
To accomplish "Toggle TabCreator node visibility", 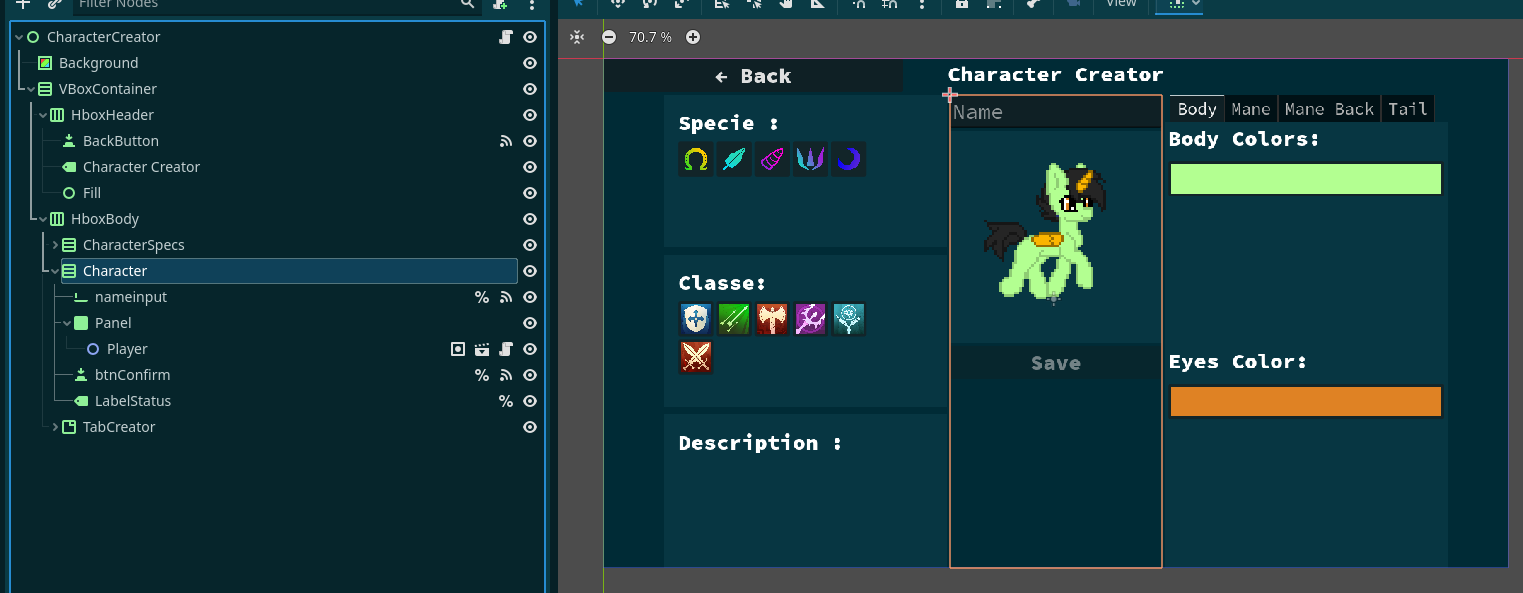I will point(530,427).
